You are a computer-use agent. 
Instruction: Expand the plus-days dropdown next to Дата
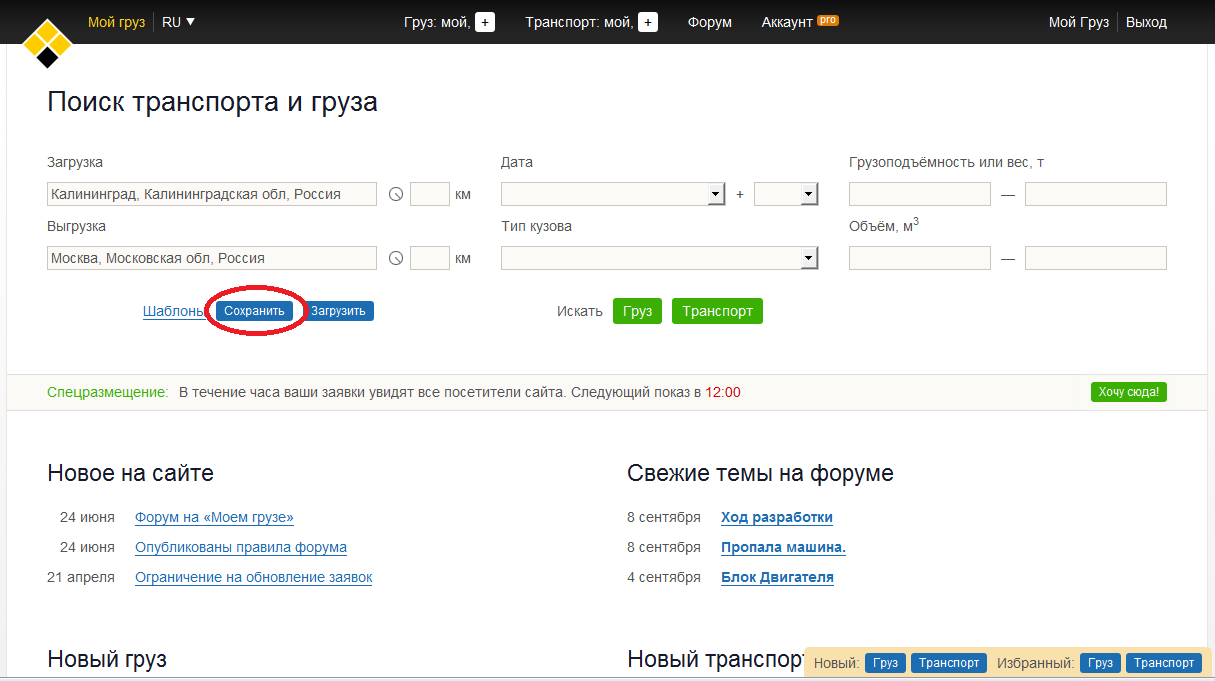click(x=809, y=194)
